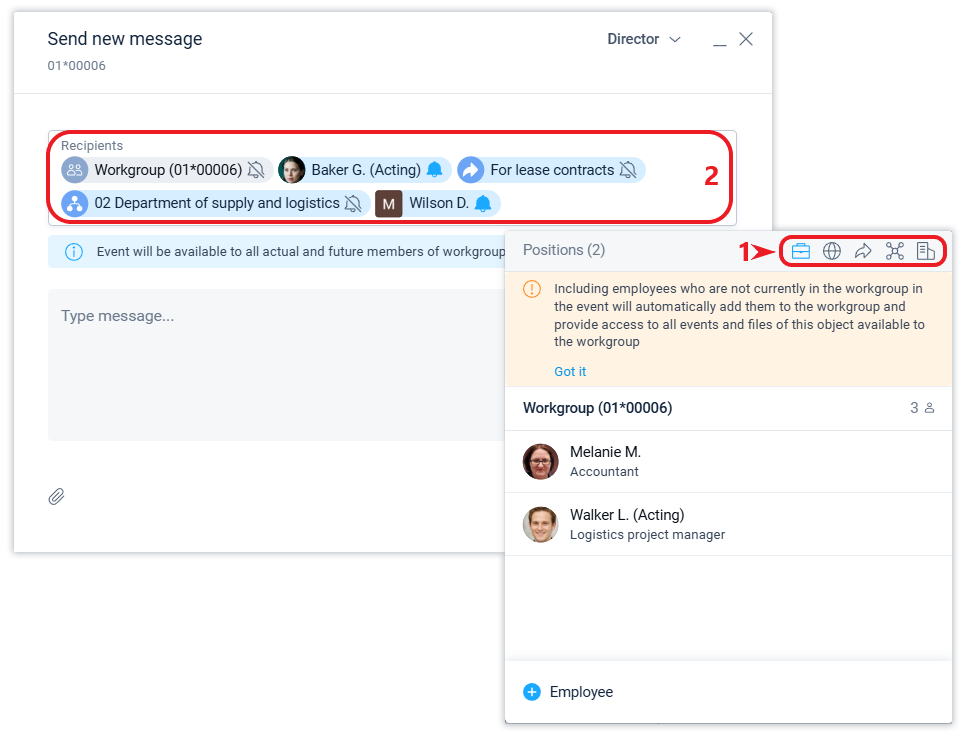Screen dimensions: 968x740
Task: Toggle notification bell for Workgroup (01*00006)
Action: click(256, 170)
